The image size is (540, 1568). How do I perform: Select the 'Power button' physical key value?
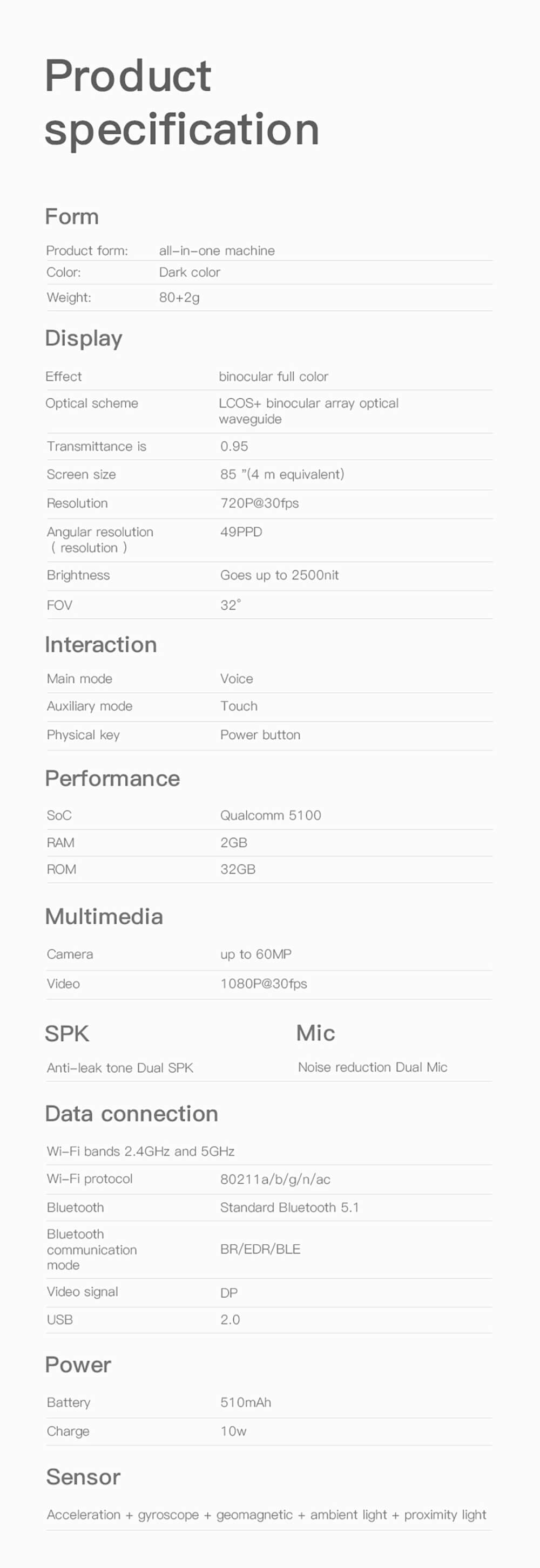(260, 735)
